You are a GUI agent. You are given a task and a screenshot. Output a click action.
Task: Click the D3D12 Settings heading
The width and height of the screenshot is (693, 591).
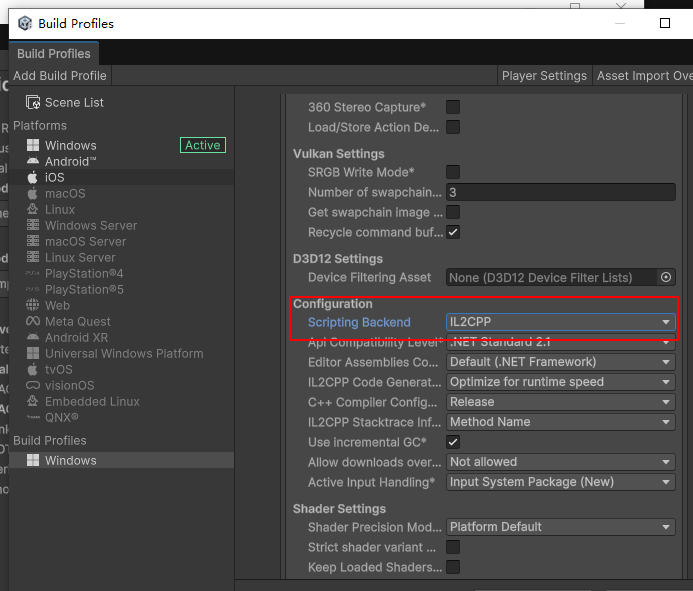click(x=338, y=259)
